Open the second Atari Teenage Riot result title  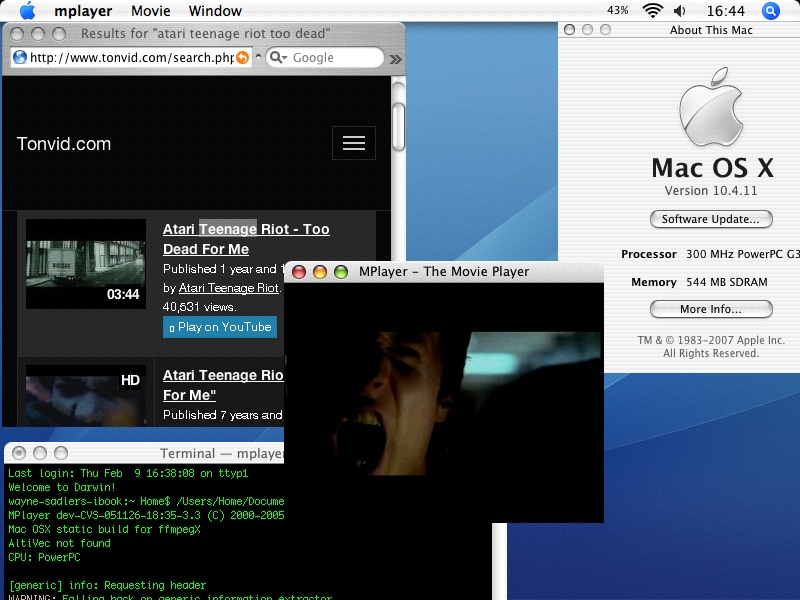point(223,385)
